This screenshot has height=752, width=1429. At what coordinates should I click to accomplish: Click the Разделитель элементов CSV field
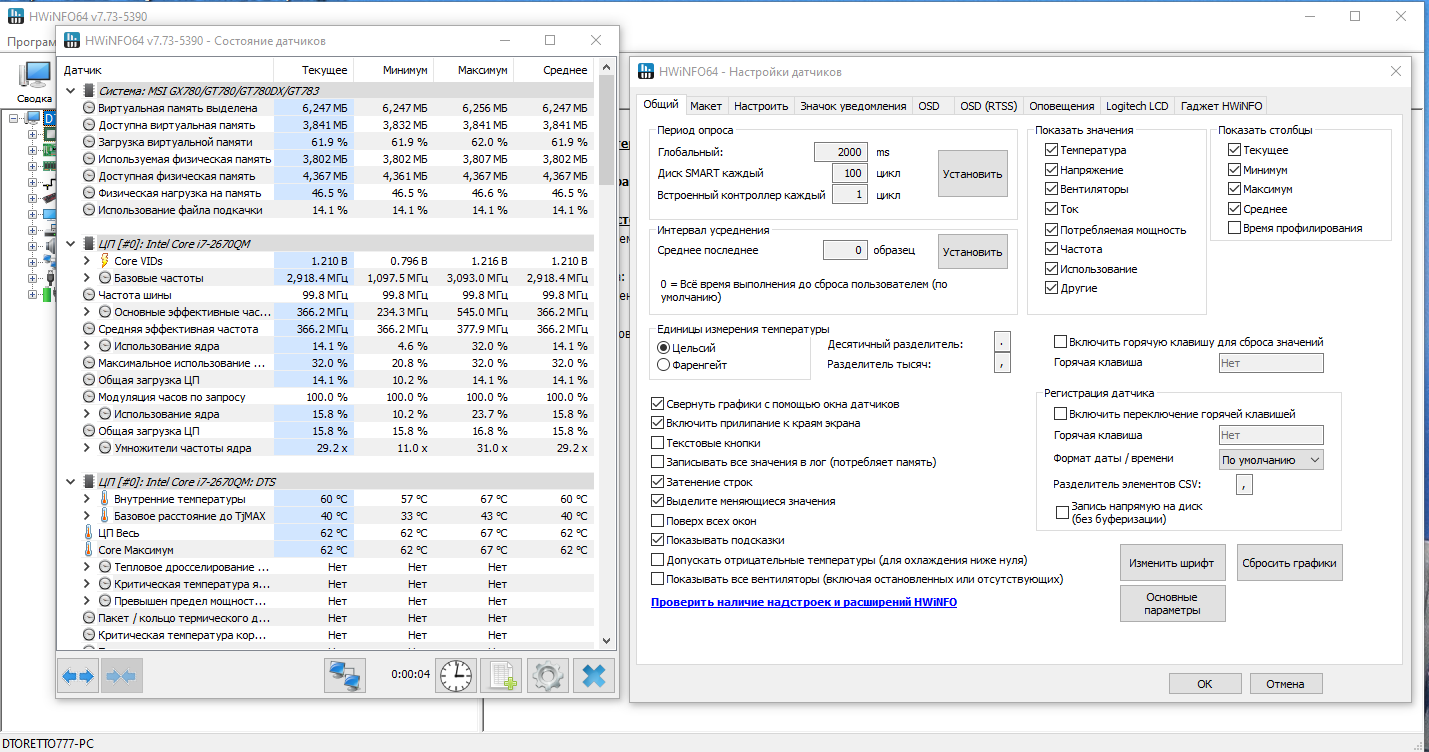pyautogui.click(x=1244, y=485)
